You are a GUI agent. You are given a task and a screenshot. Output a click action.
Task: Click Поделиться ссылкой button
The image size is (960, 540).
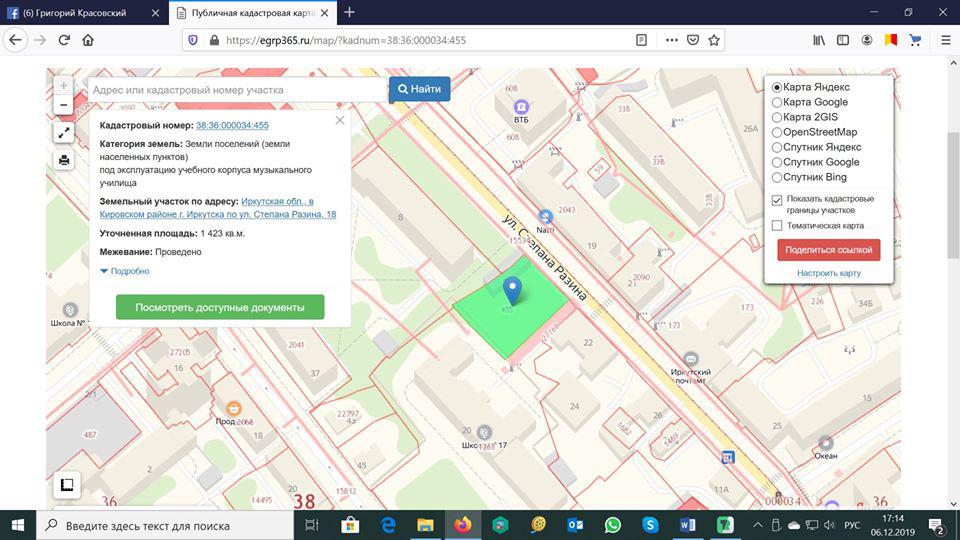point(828,250)
